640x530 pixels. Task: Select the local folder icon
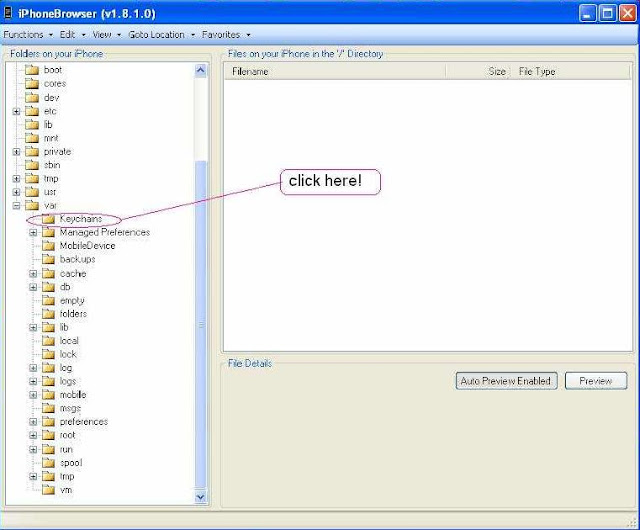pyautogui.click(x=49, y=341)
